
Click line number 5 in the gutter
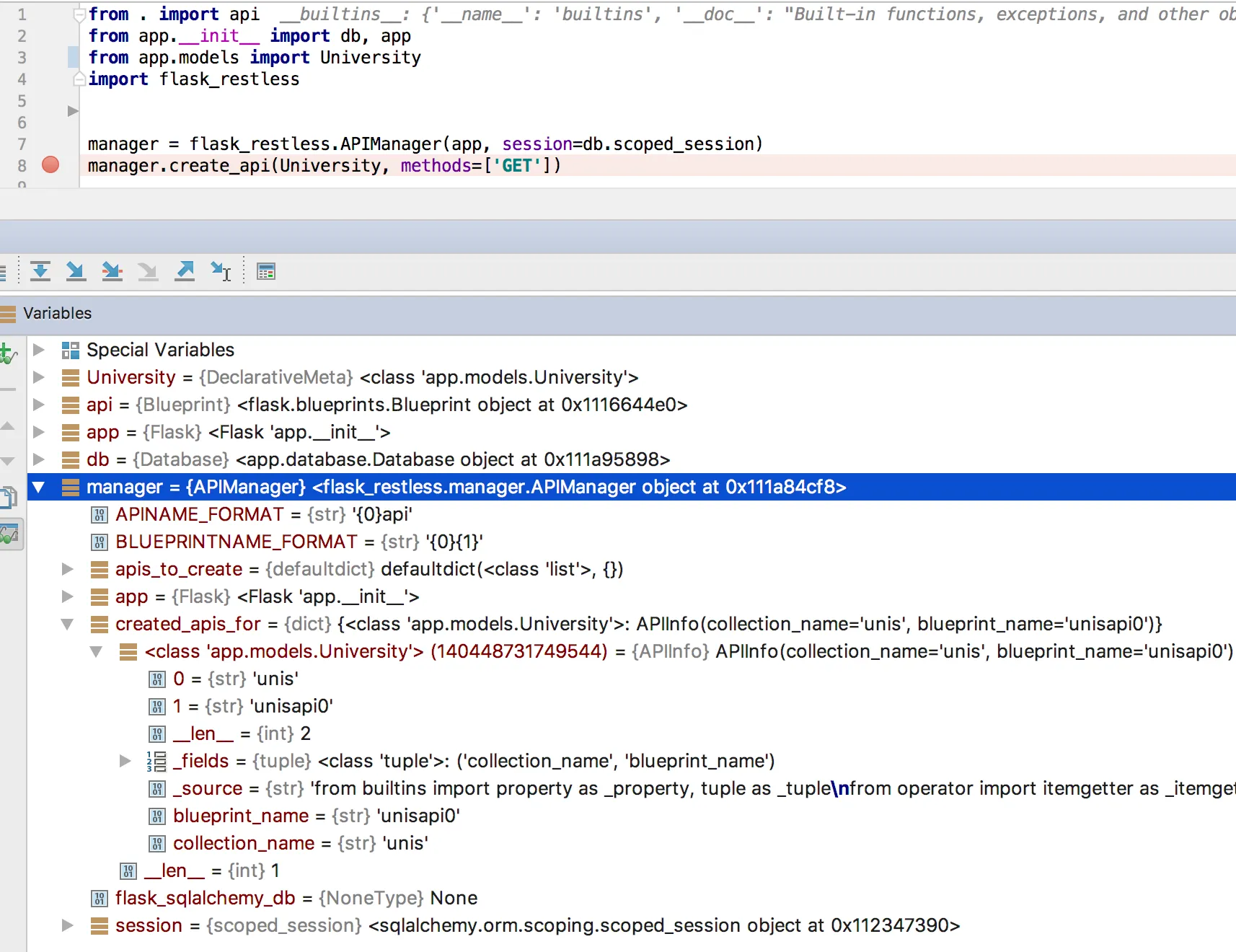point(22,101)
